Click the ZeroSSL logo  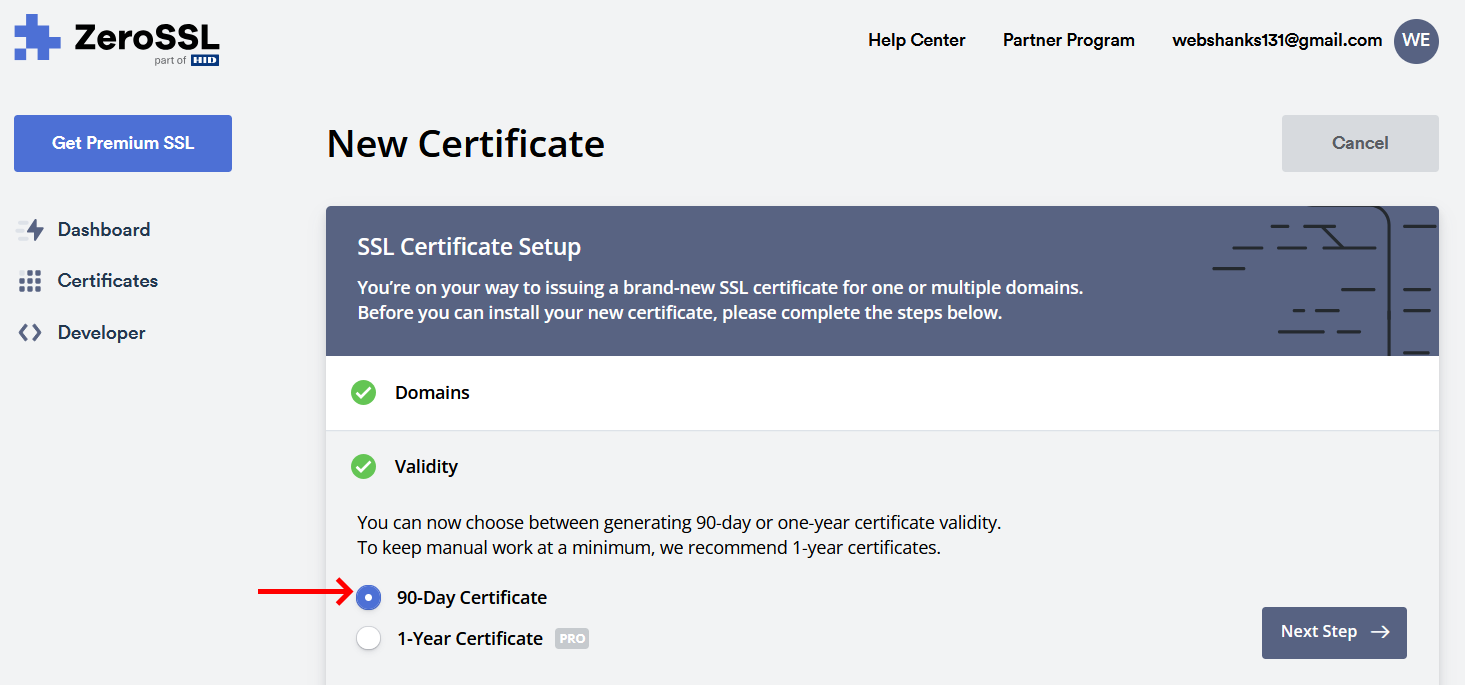coord(117,41)
